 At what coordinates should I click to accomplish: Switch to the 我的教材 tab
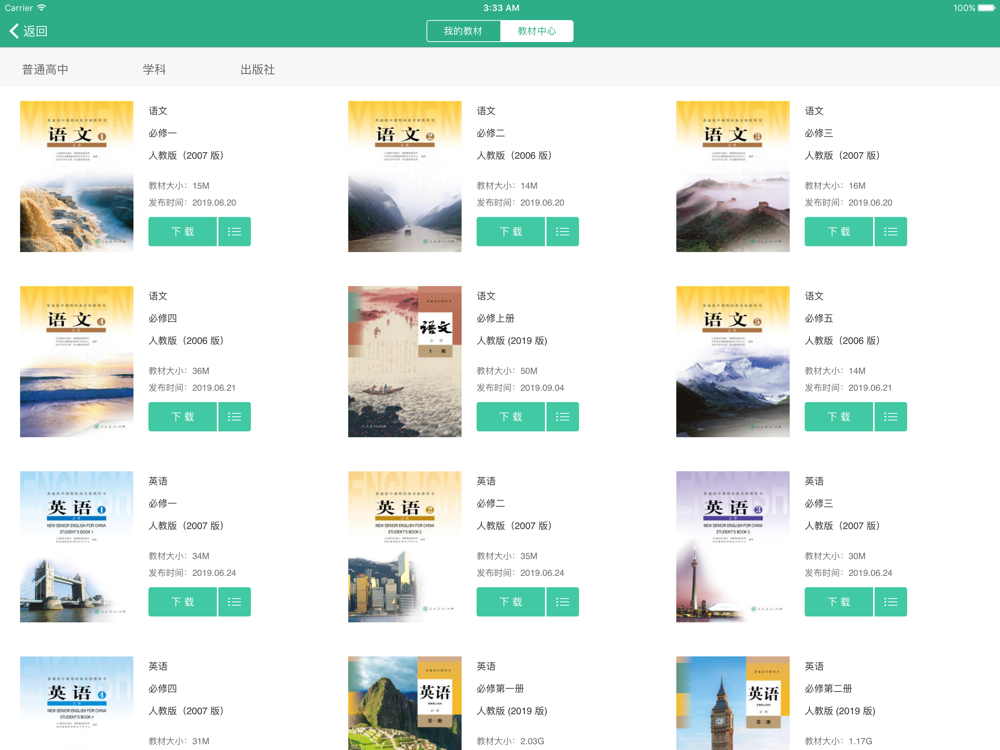point(464,31)
